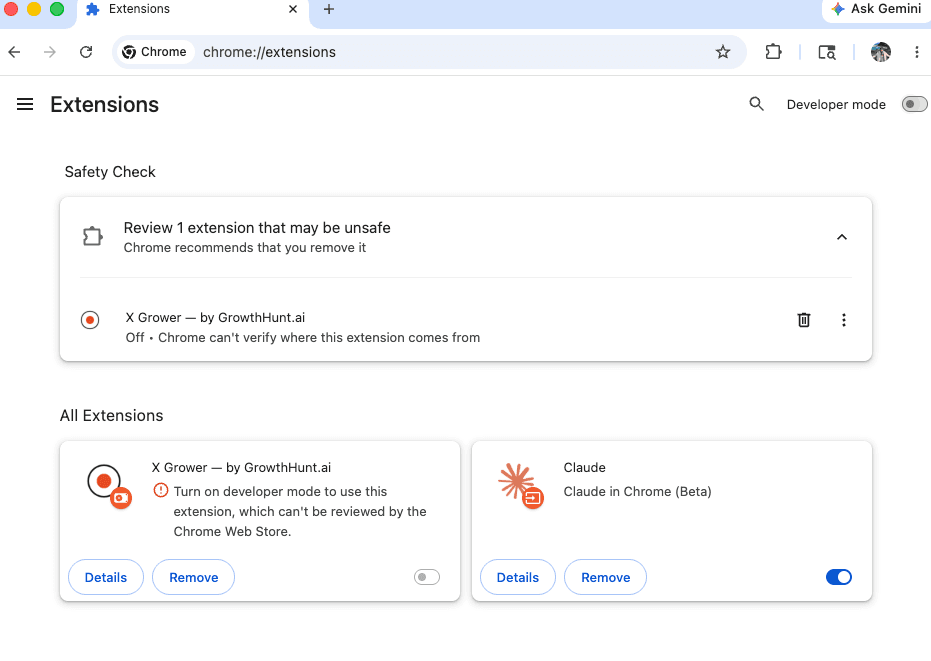Screen dimensions: 931x661
Task: Click the warning icon on X Grower card
Action: point(161,491)
